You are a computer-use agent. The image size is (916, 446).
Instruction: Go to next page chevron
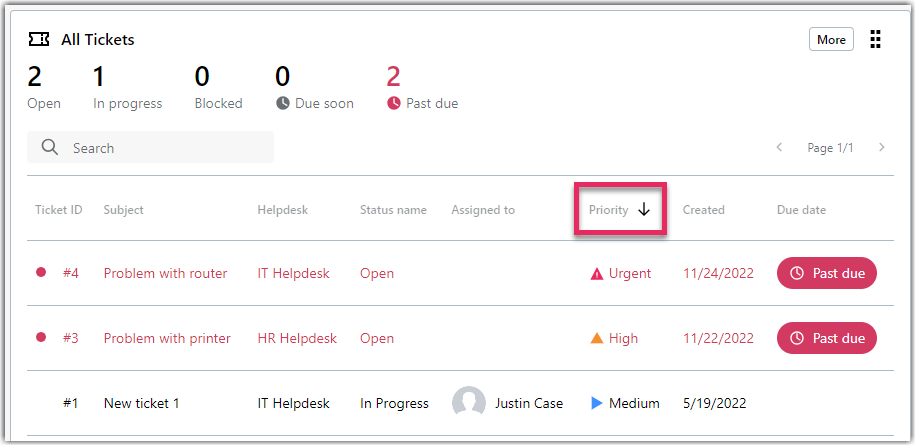pyautogui.click(x=882, y=147)
